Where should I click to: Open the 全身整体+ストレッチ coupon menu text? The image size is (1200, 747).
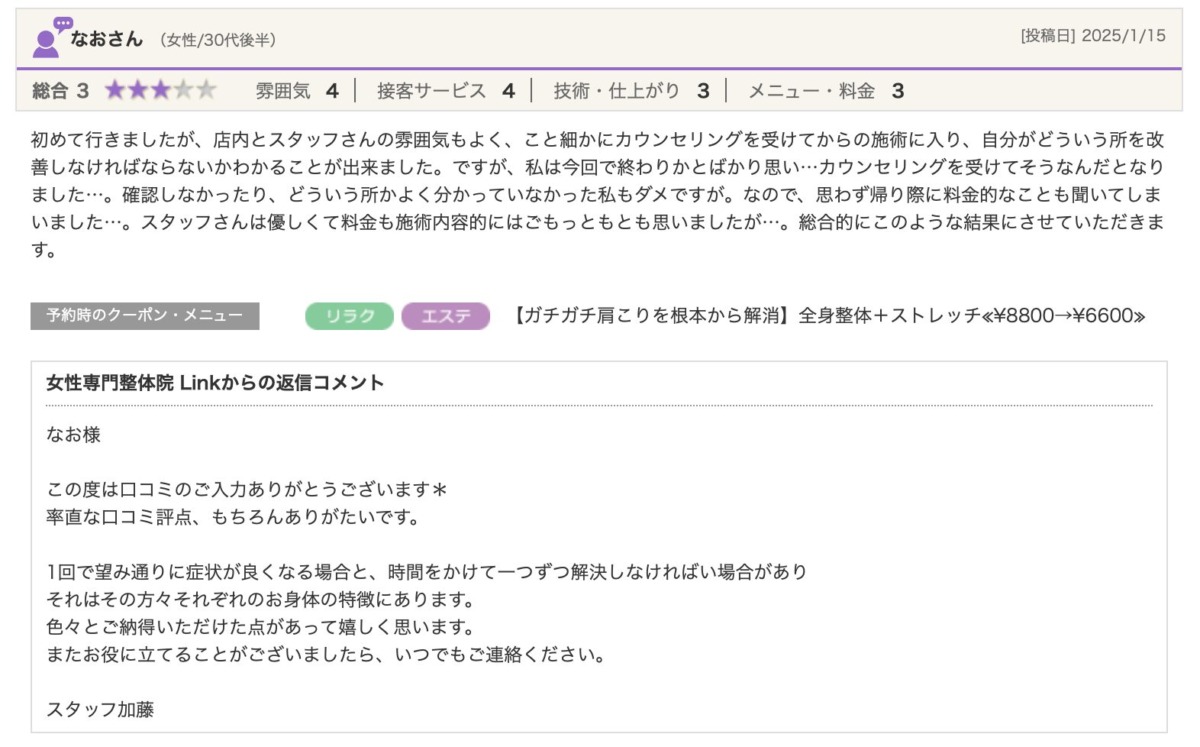(x=829, y=316)
